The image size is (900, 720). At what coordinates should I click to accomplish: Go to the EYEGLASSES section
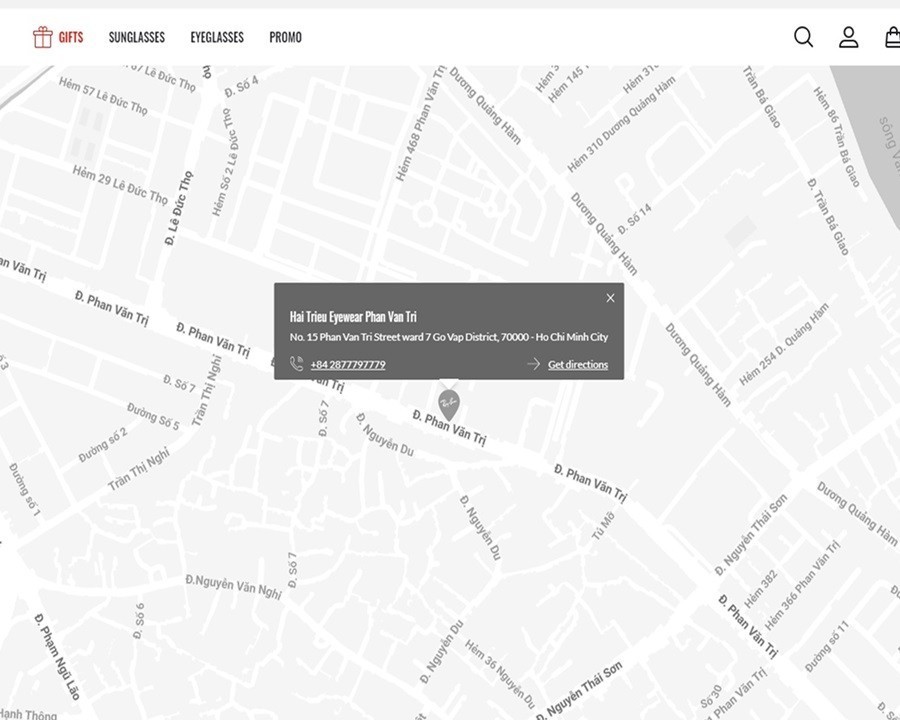click(217, 37)
